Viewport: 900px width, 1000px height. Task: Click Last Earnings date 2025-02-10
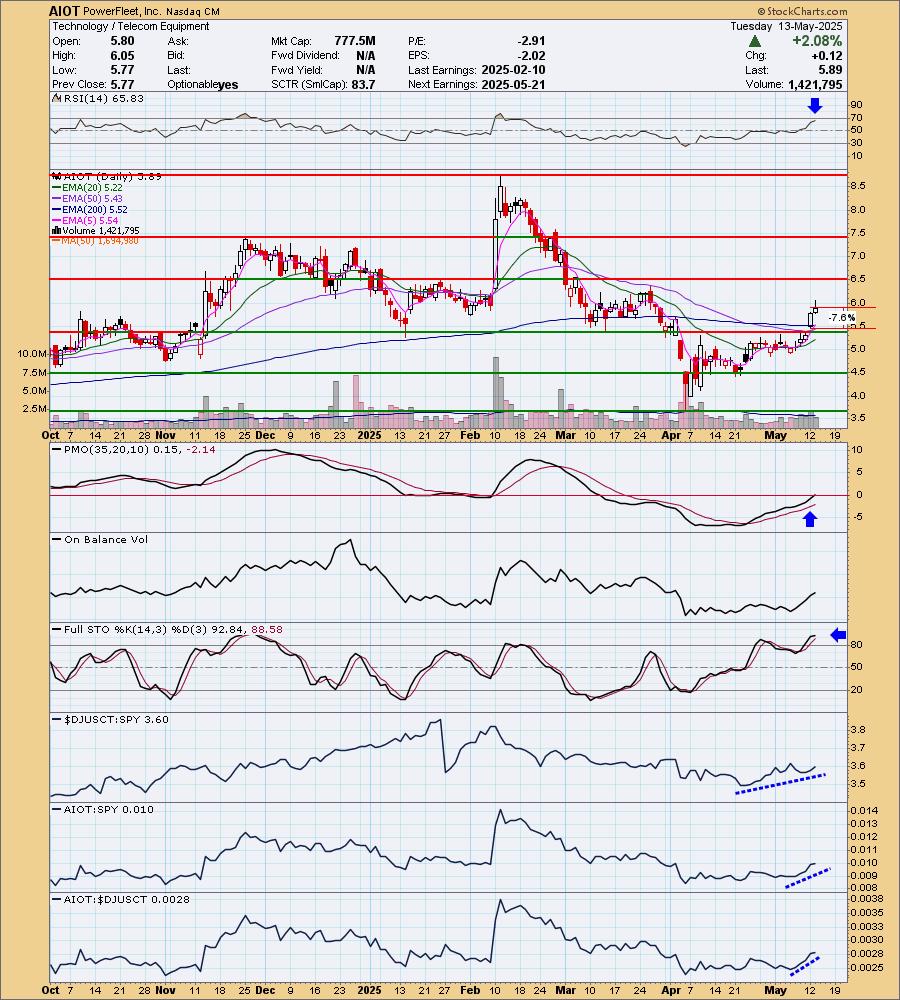pyautogui.click(x=513, y=70)
